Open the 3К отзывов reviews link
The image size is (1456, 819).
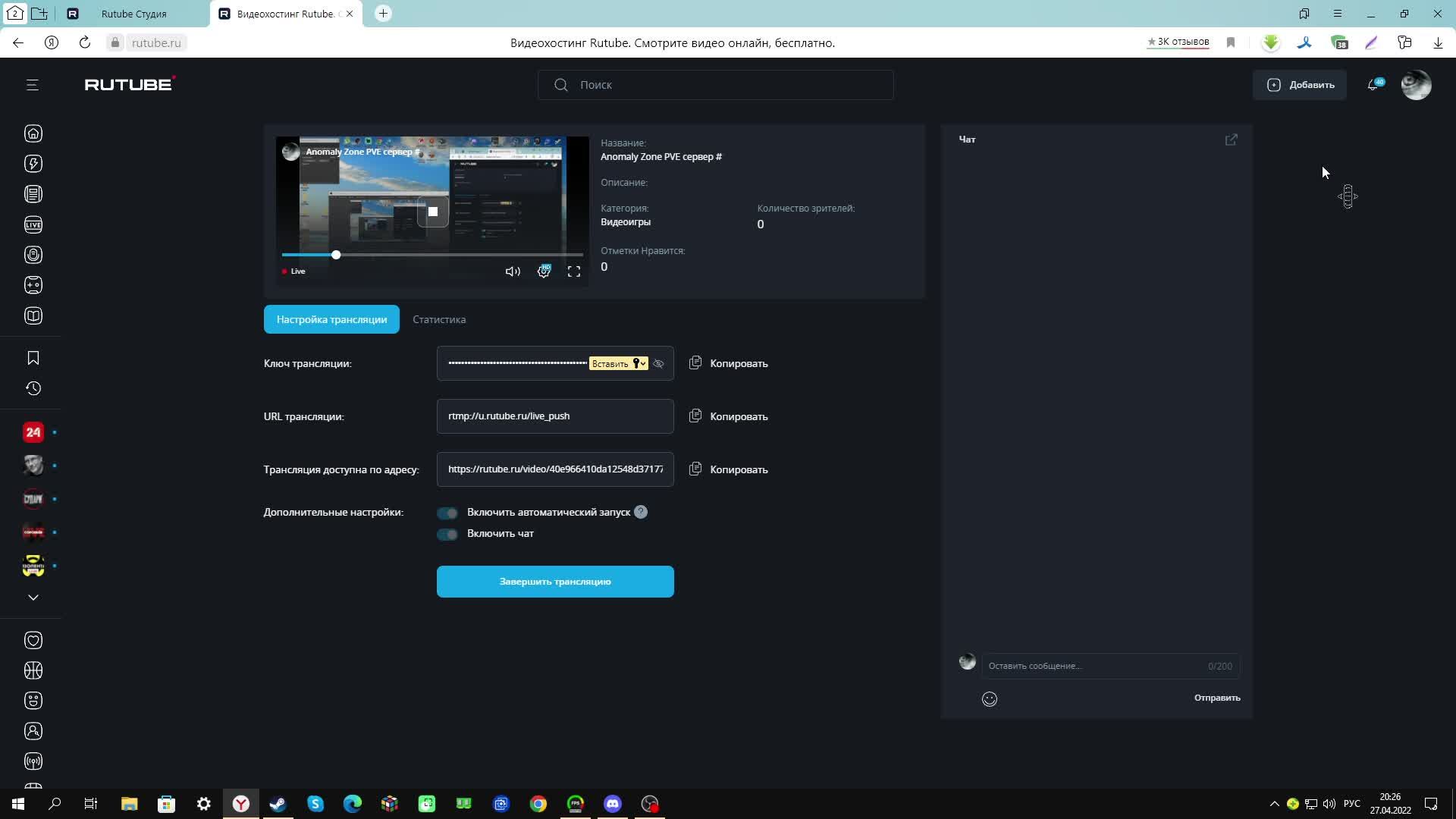[x=1178, y=42]
